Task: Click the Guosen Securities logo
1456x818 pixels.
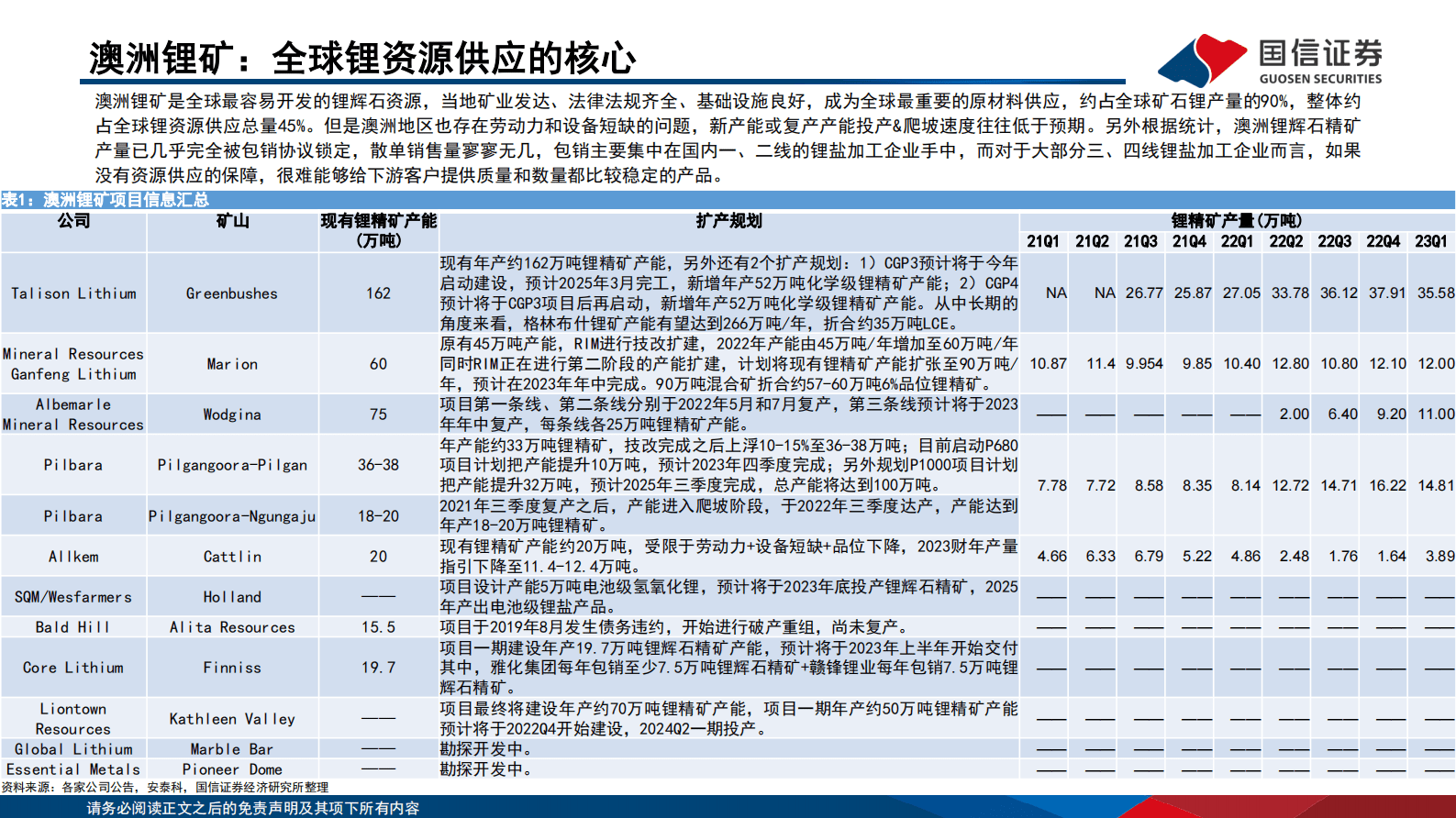Action: (x=1270, y=61)
